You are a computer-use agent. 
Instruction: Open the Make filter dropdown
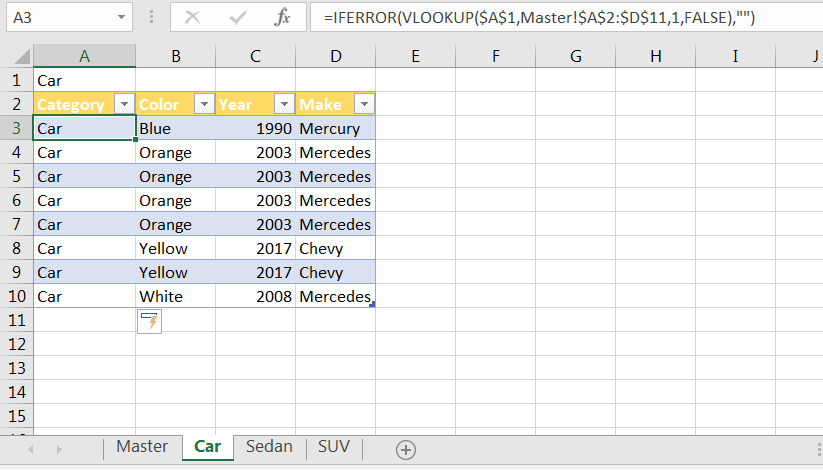point(364,104)
